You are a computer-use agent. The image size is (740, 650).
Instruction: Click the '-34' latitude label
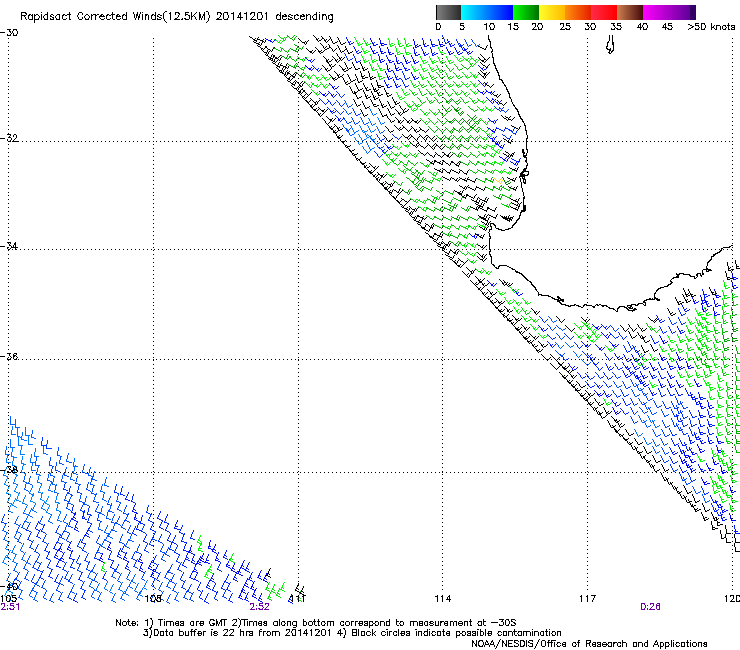[x=9, y=246]
